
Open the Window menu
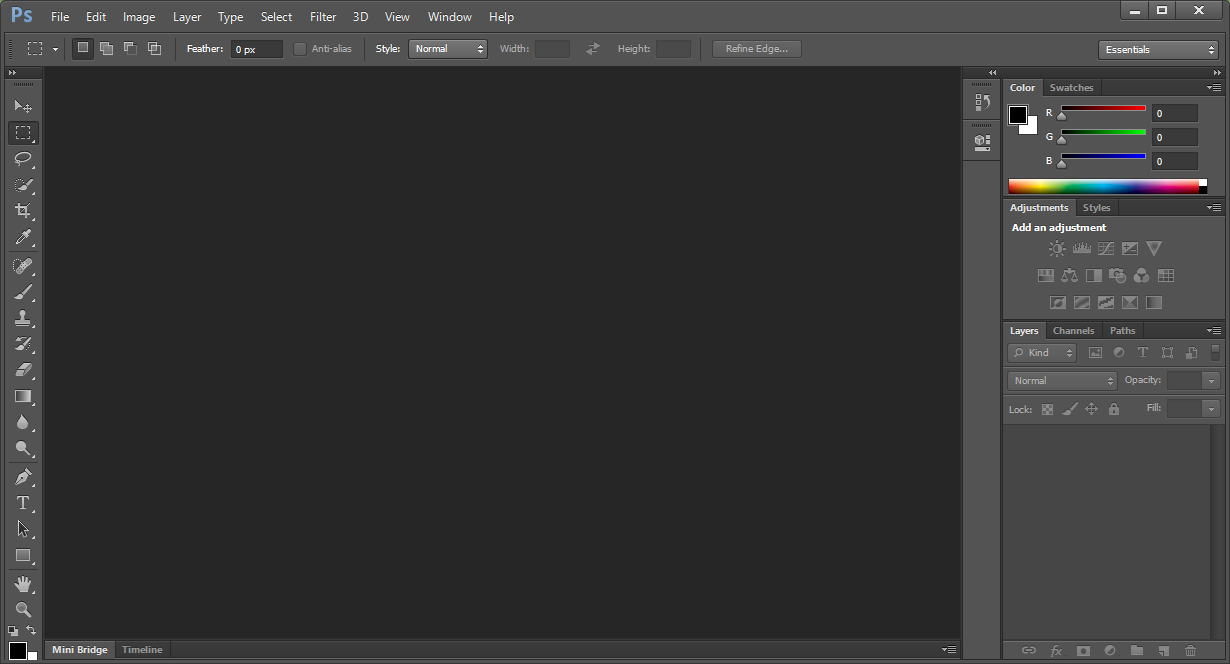click(449, 17)
